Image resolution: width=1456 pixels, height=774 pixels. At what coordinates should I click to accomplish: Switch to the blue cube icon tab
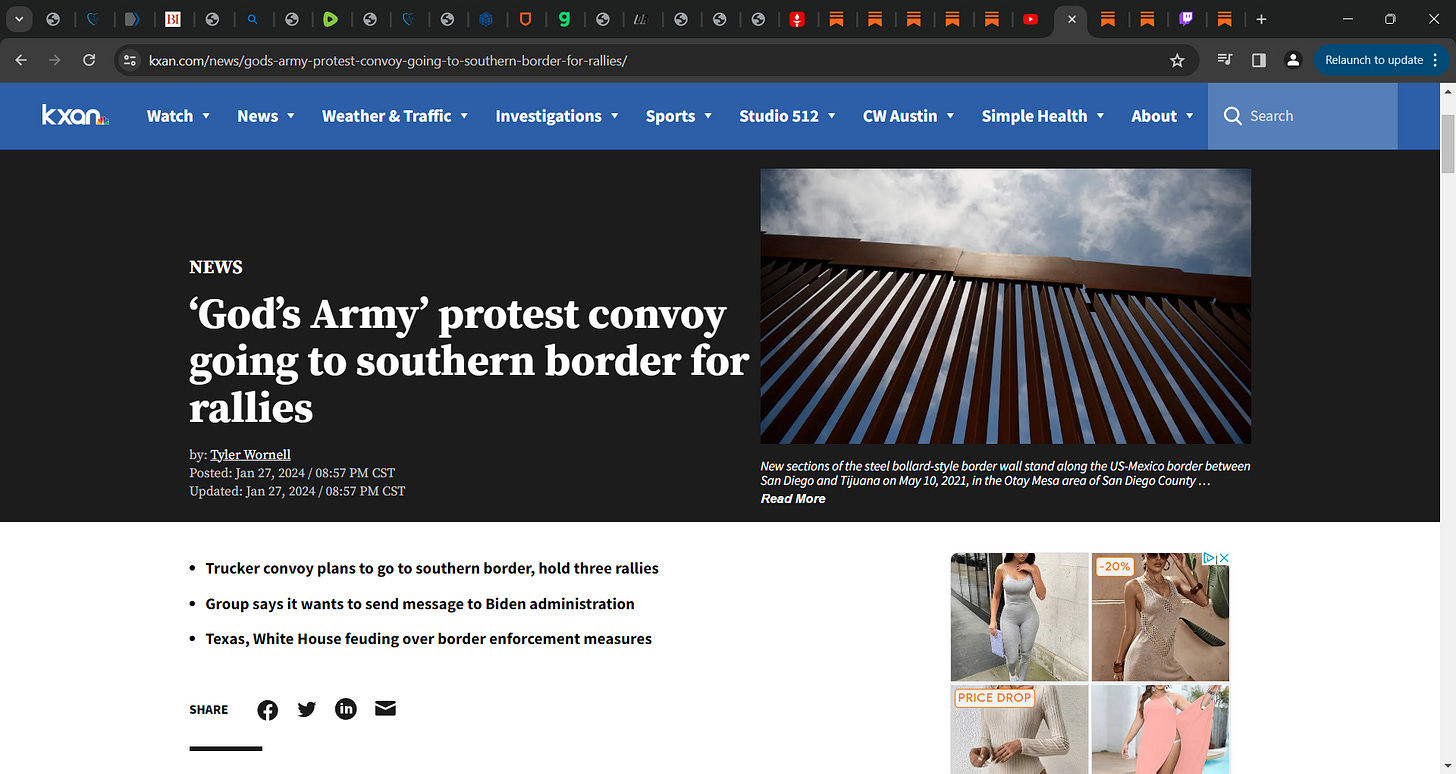tap(486, 19)
